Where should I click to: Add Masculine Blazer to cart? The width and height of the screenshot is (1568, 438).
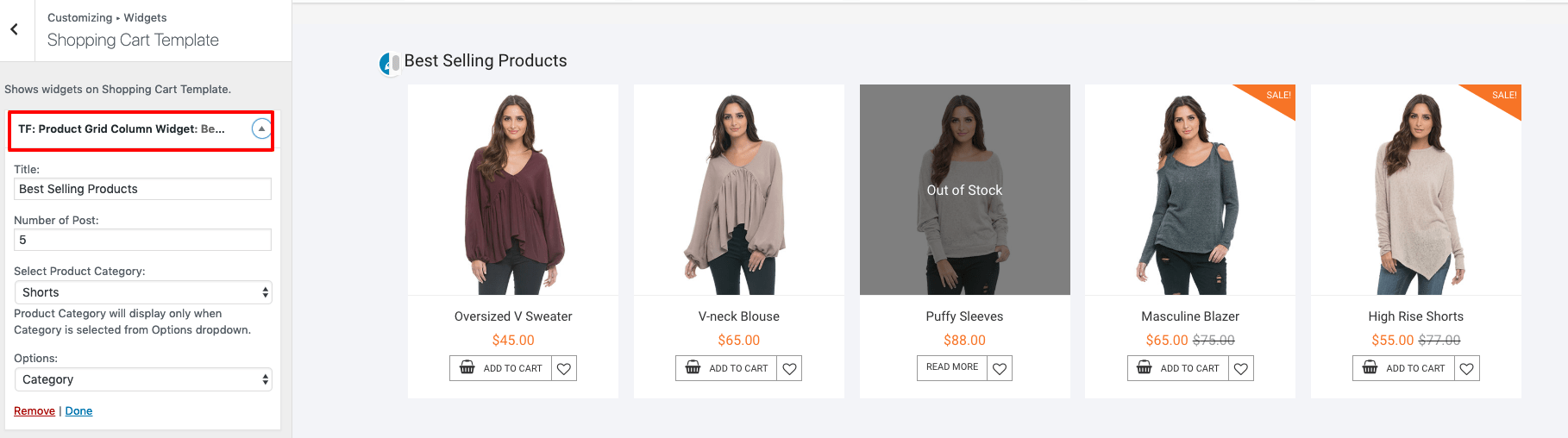(1178, 368)
